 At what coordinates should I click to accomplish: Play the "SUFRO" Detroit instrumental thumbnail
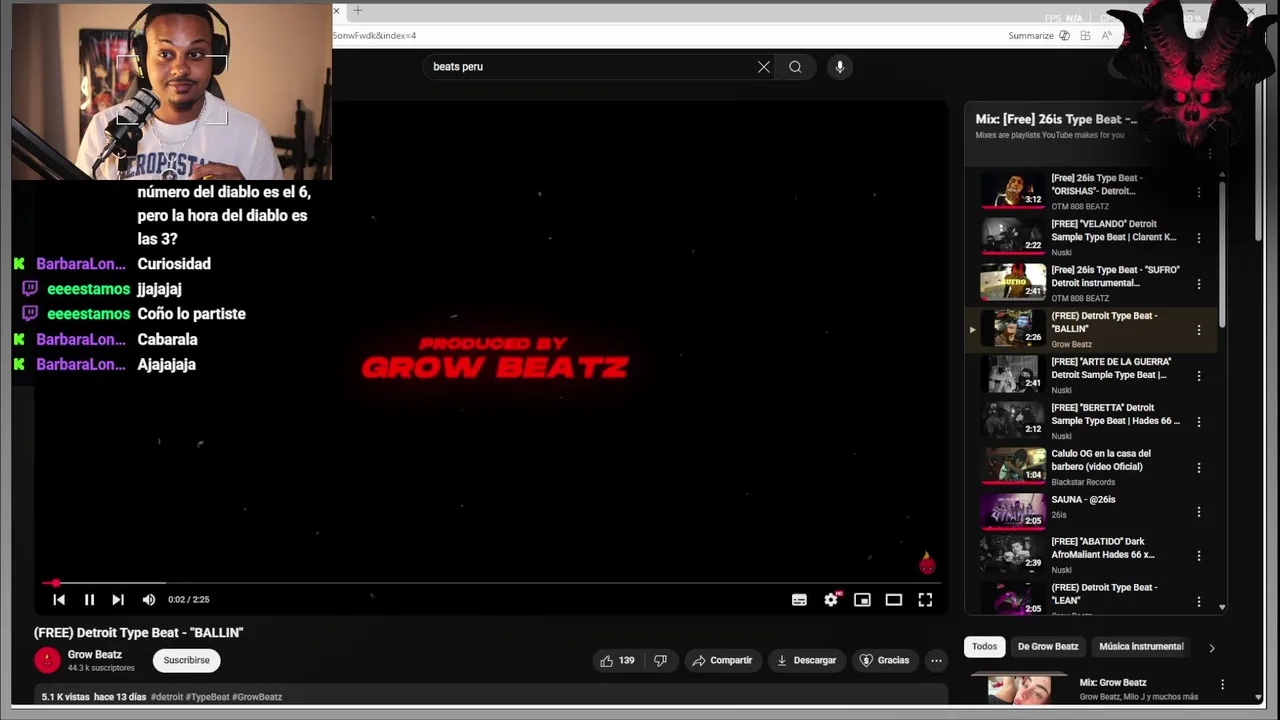(x=1013, y=282)
